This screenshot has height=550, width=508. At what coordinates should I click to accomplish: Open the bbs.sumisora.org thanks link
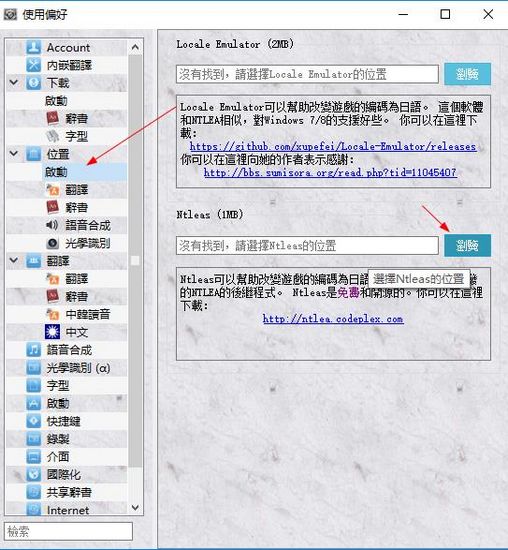(x=330, y=173)
